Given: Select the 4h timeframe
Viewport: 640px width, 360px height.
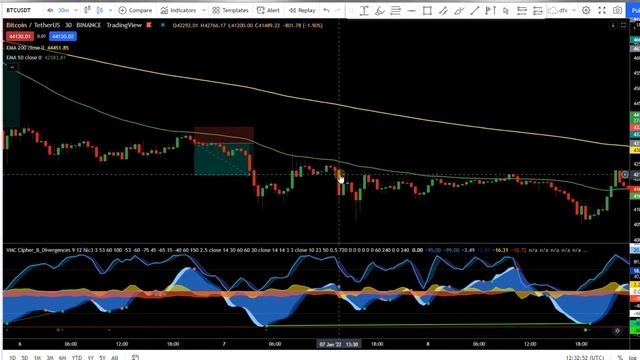Looking at the screenshot, I should pos(50,10).
